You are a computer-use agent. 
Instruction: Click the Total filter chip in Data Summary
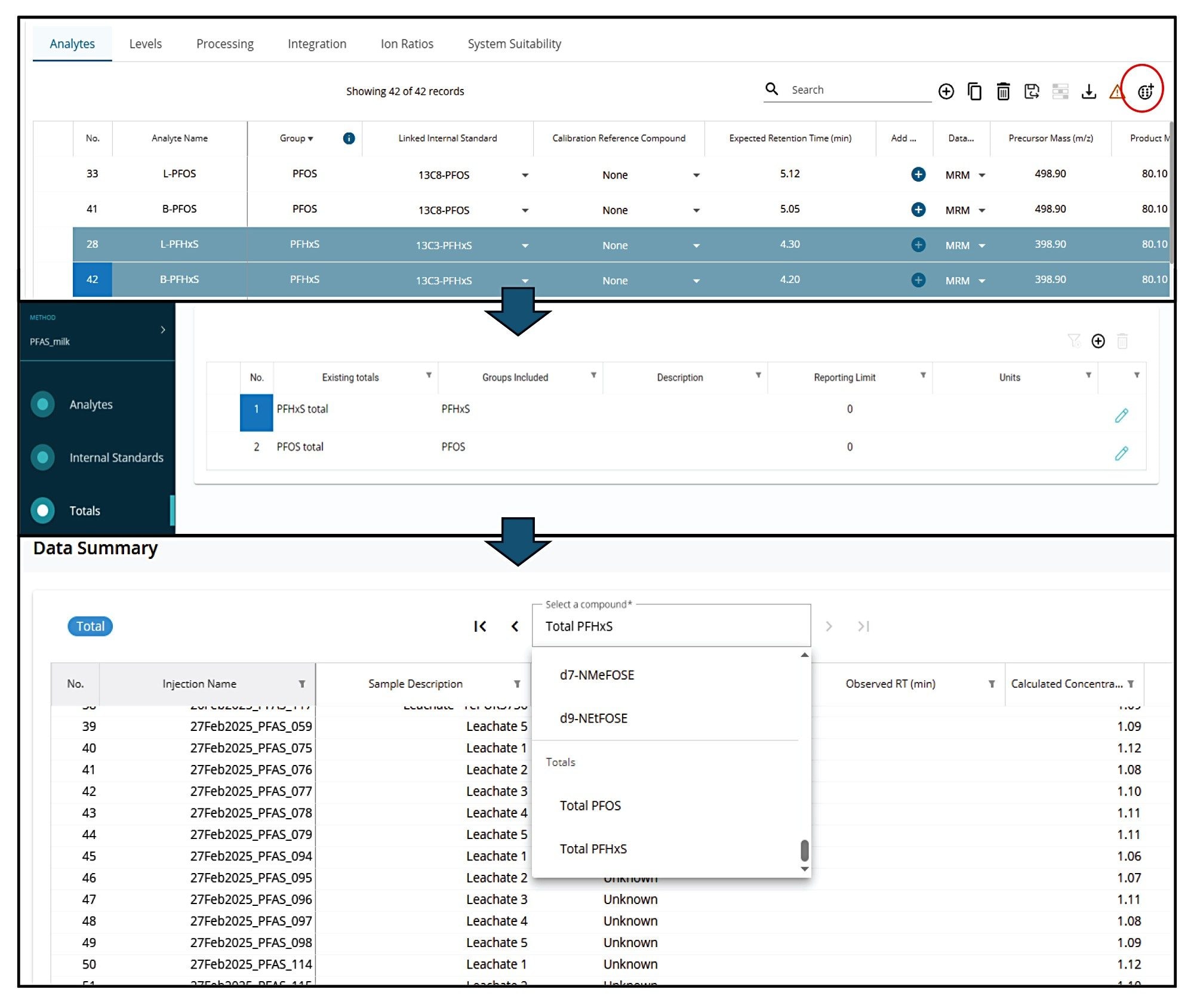[90, 626]
